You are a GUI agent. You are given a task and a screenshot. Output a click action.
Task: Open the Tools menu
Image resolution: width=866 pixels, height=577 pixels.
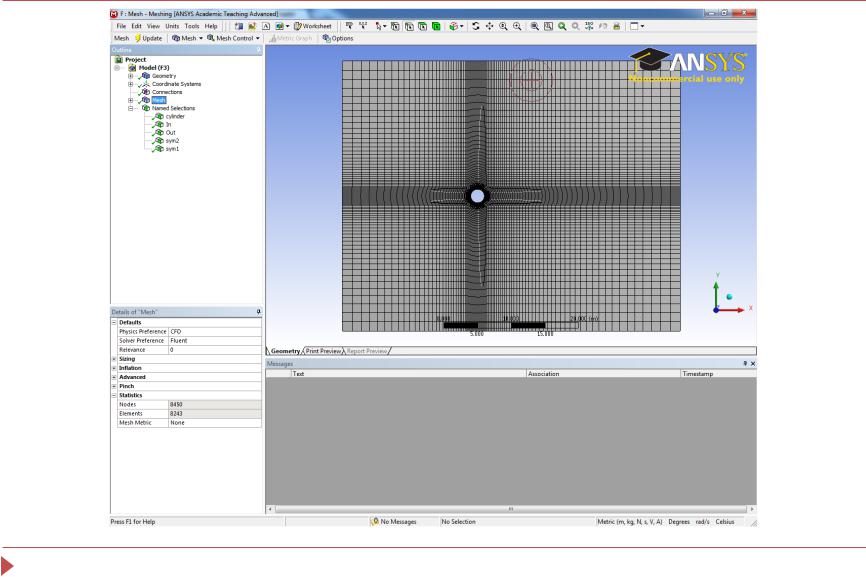pyautogui.click(x=192, y=26)
